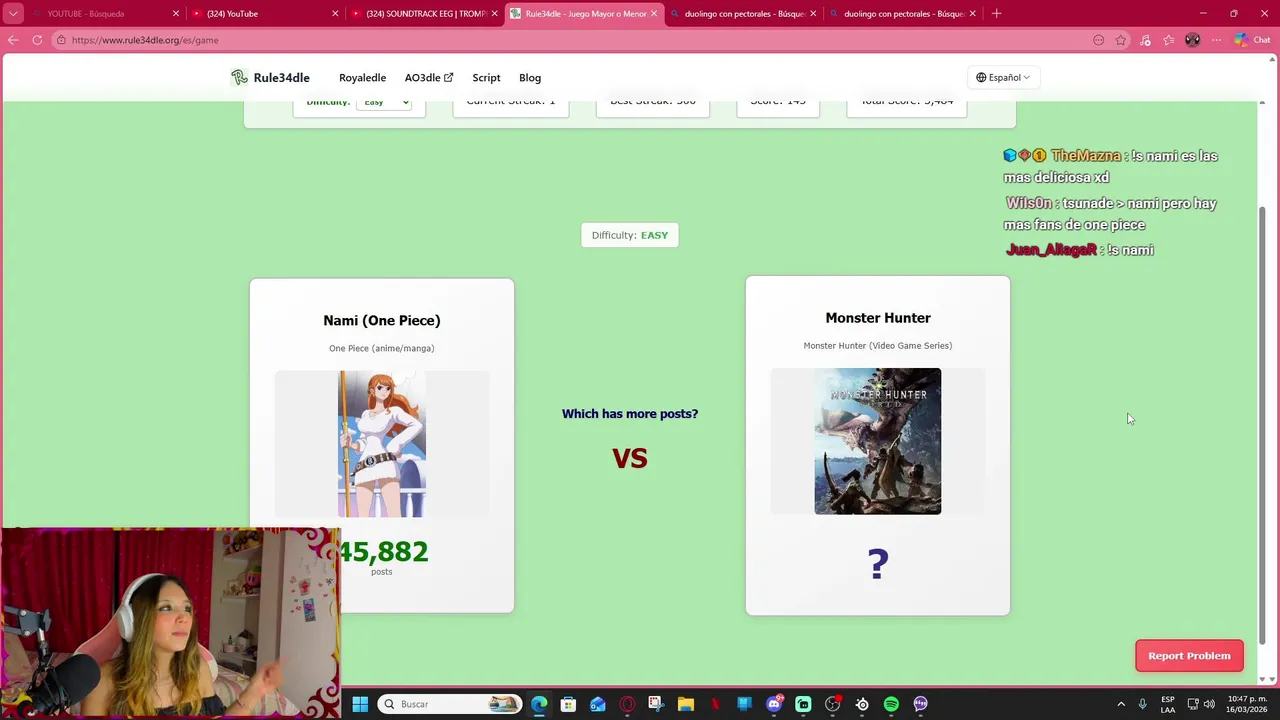Screen dimensions: 1280x720
Task: View site information lock icon
Action: 61,40
